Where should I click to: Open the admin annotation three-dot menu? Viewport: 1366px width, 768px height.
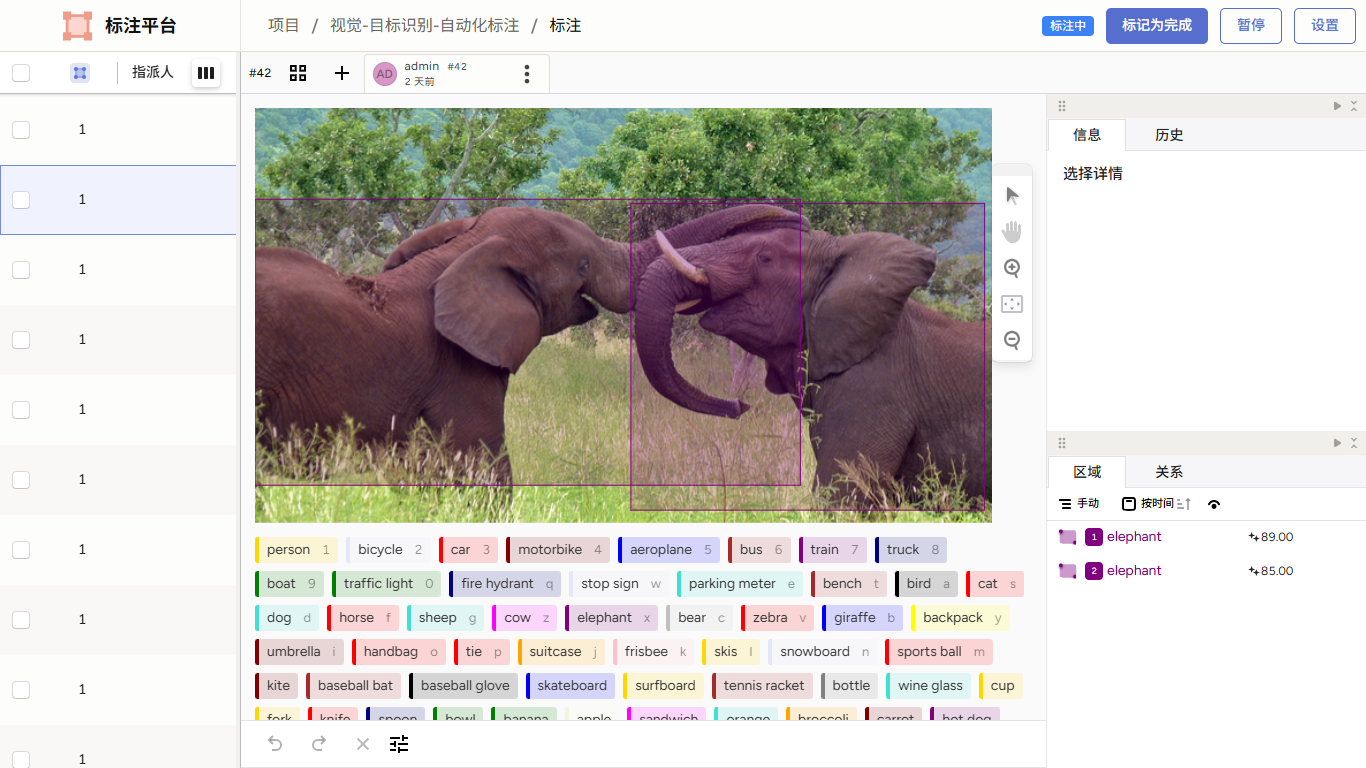click(527, 74)
